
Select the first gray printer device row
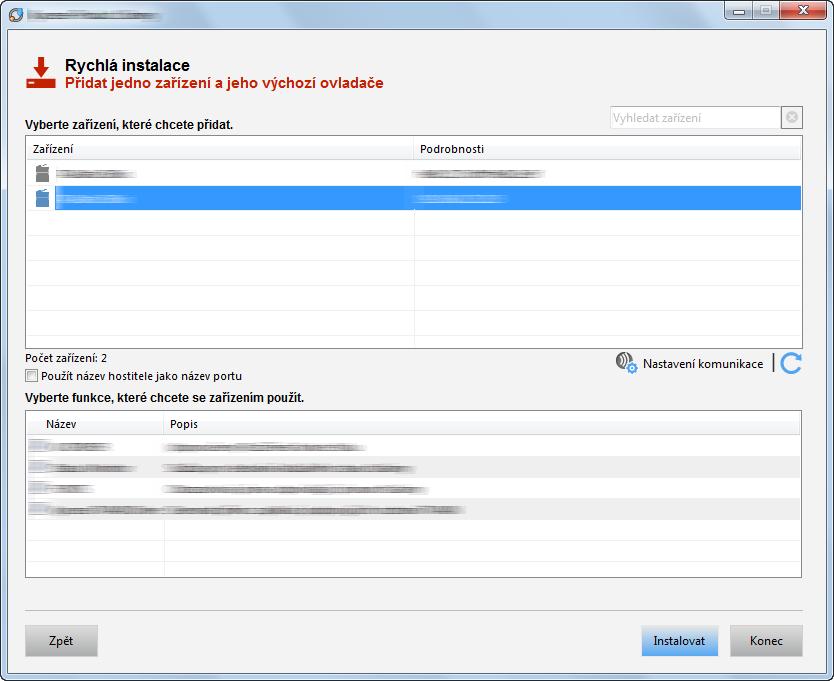coord(414,173)
